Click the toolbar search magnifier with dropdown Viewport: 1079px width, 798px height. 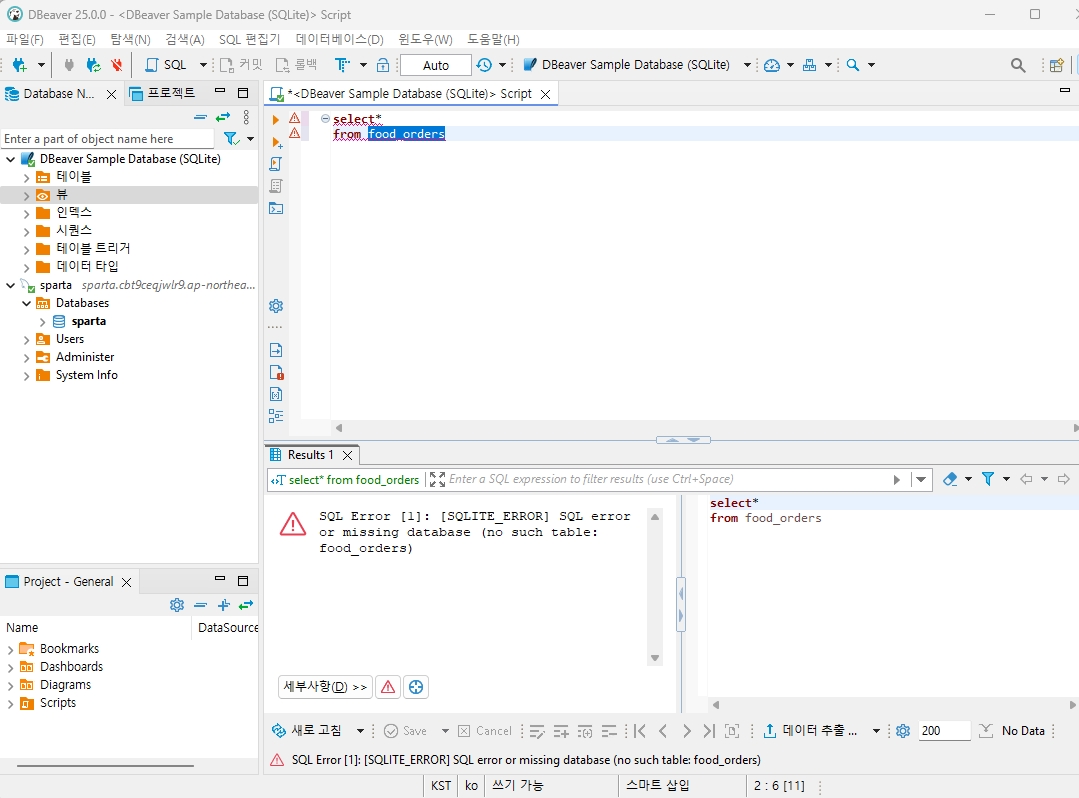click(x=853, y=65)
